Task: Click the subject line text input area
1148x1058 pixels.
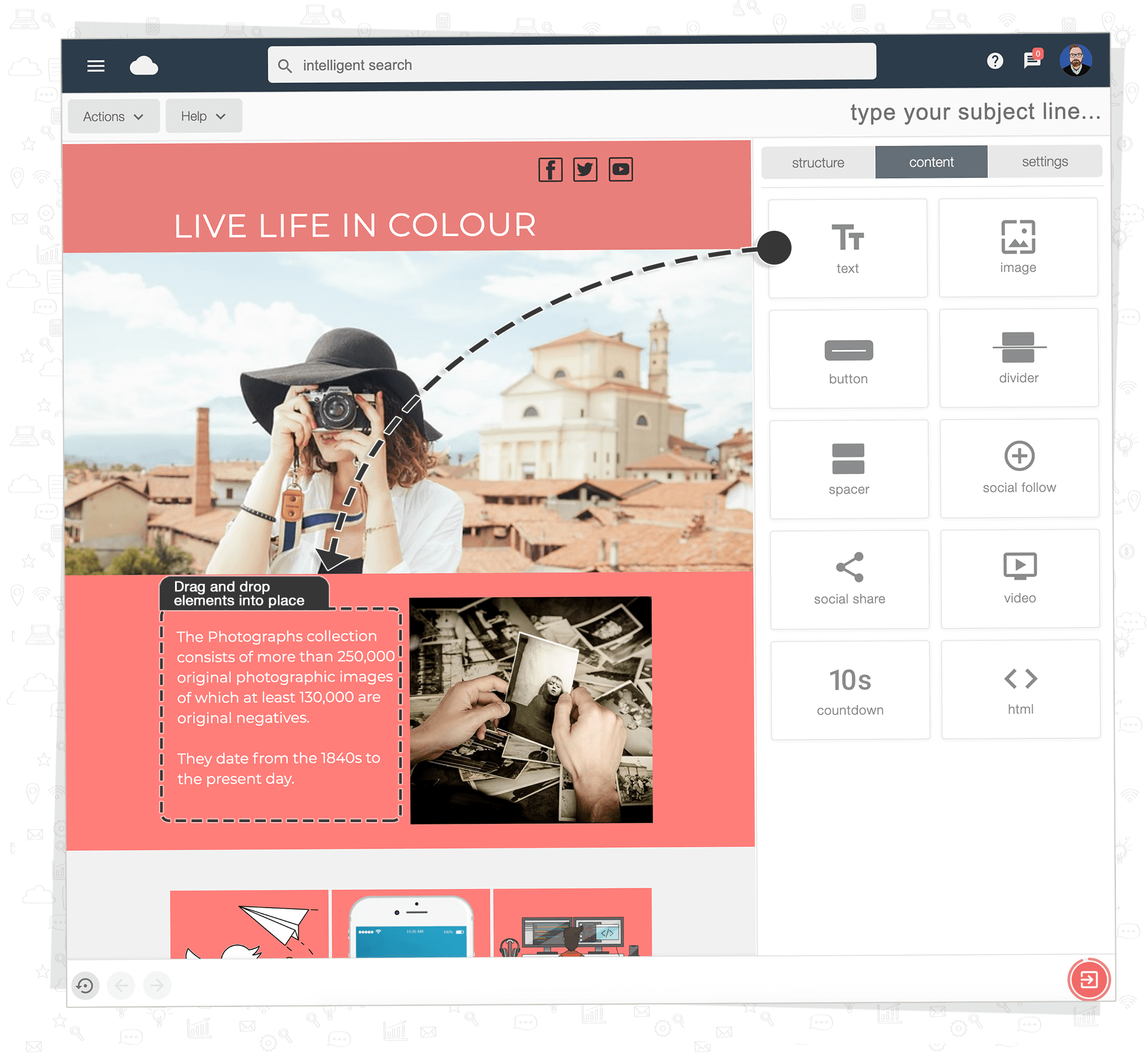Action: [x=976, y=113]
